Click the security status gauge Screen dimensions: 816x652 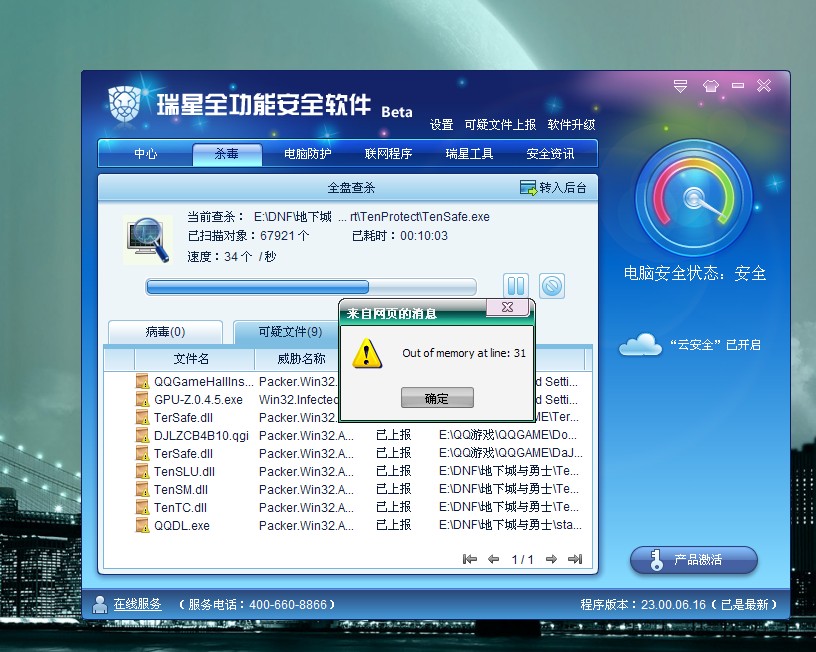click(694, 198)
